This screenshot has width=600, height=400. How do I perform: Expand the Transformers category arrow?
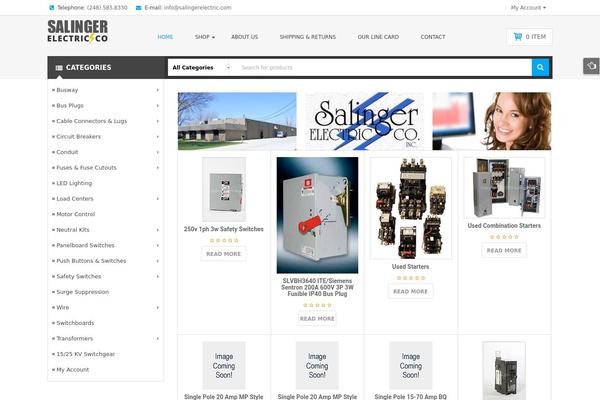(x=158, y=338)
